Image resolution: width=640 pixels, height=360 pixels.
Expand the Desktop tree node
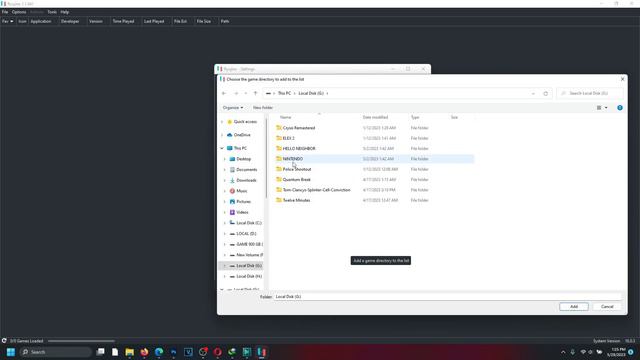pyautogui.click(x=224, y=159)
